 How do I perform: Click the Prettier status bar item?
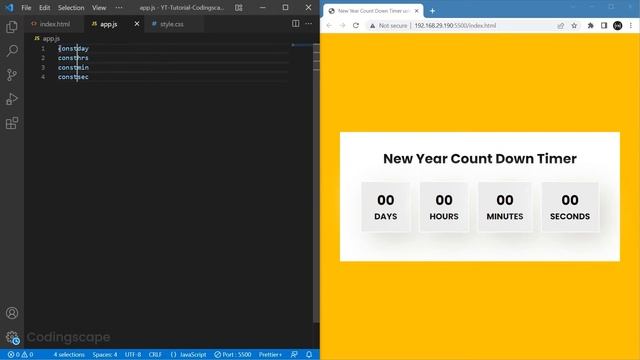tap(270, 354)
